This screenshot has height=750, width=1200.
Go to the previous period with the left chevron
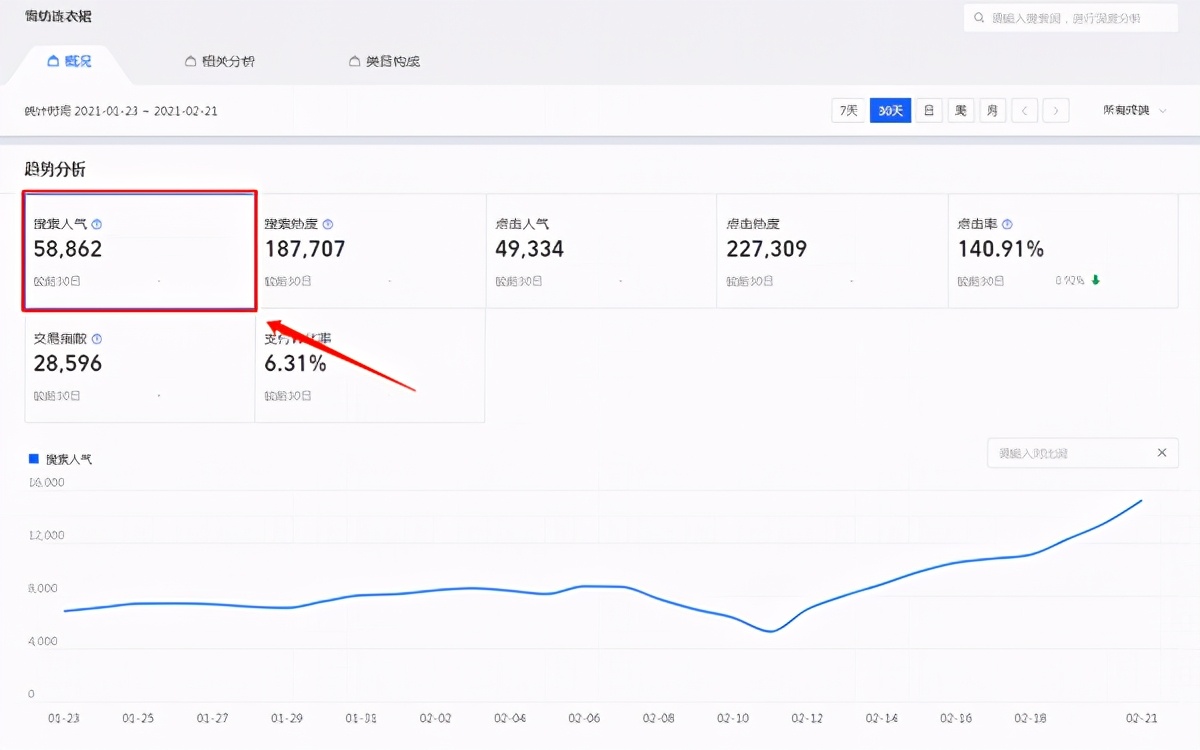(x=1024, y=111)
